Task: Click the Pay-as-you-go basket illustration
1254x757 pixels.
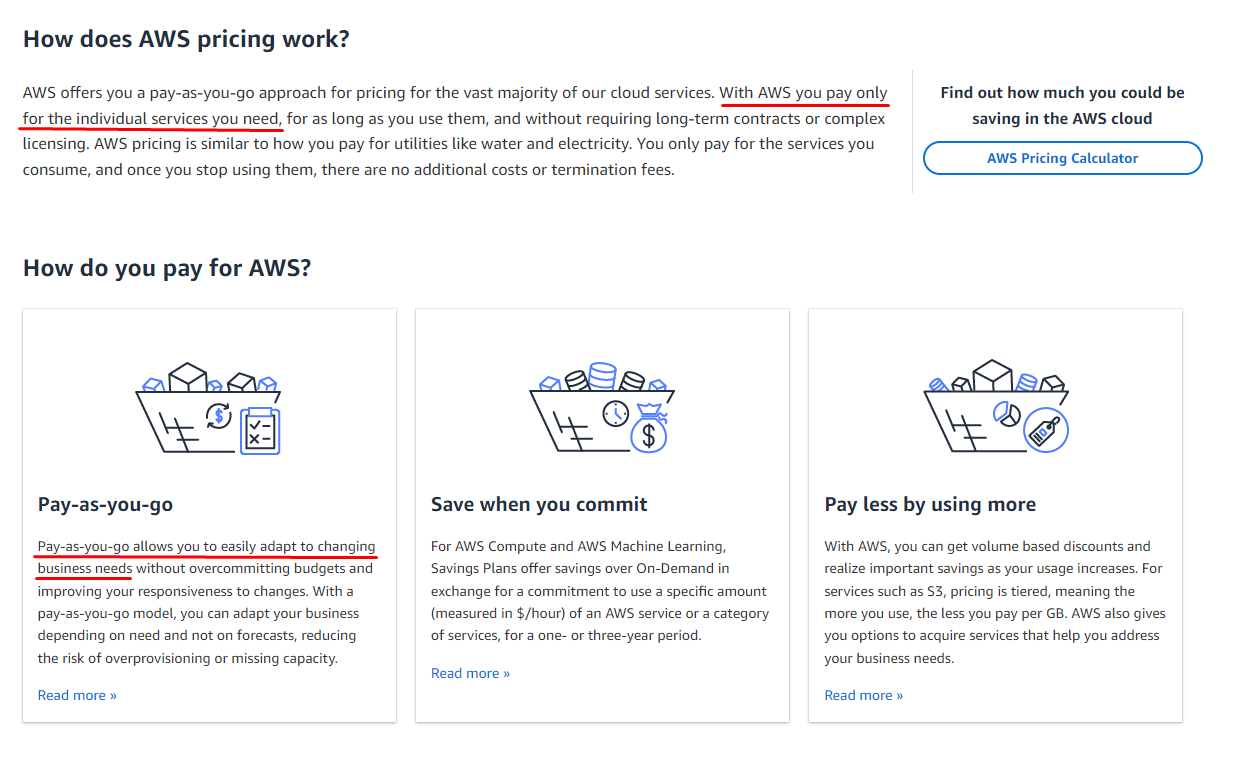Action: pyautogui.click(x=208, y=408)
